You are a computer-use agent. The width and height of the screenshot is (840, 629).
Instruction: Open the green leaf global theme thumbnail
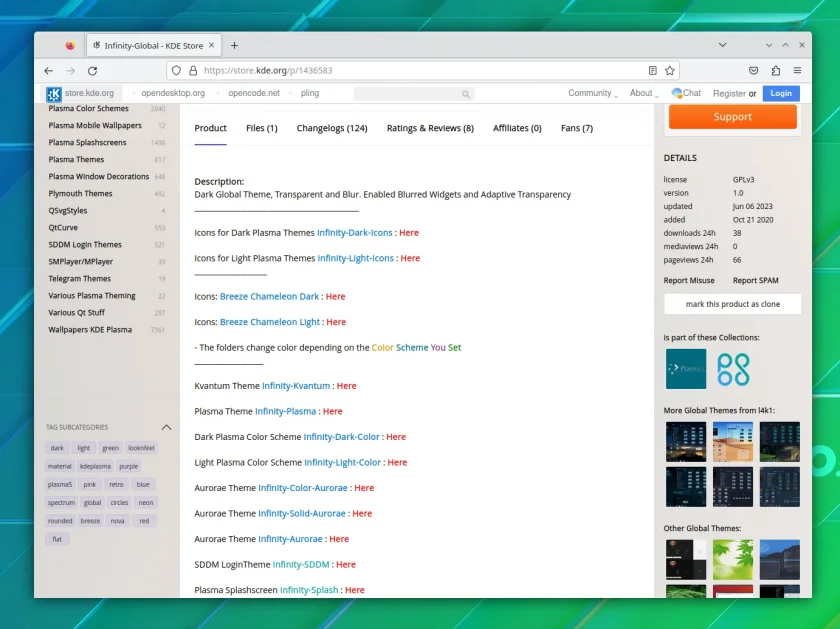coord(733,559)
